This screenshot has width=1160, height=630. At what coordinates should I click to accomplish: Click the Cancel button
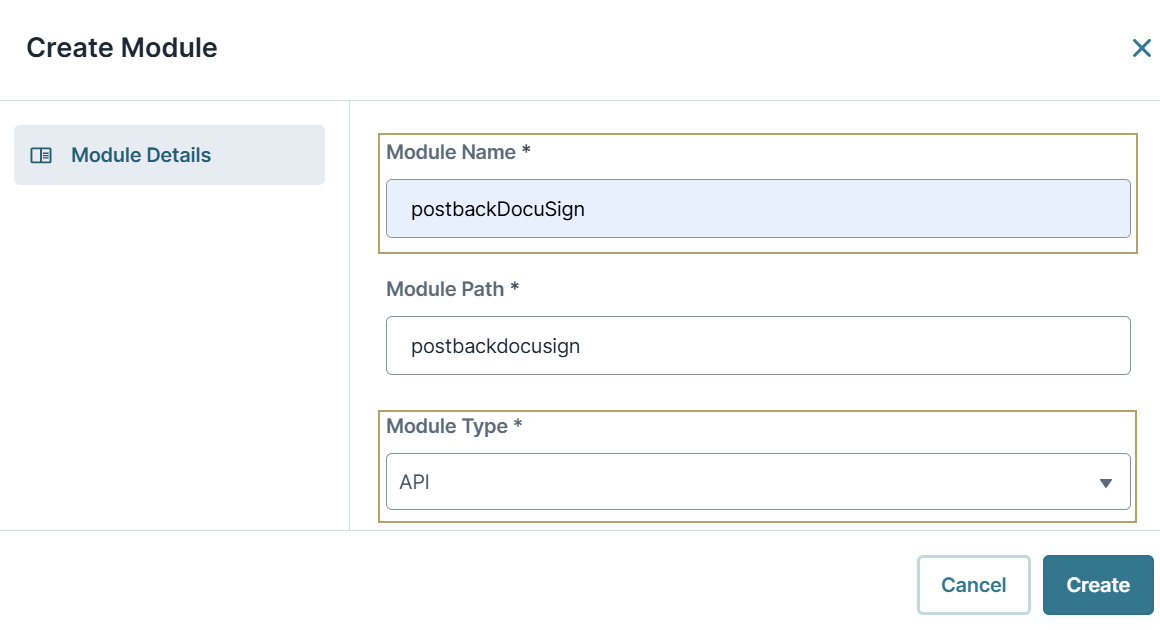(x=974, y=585)
